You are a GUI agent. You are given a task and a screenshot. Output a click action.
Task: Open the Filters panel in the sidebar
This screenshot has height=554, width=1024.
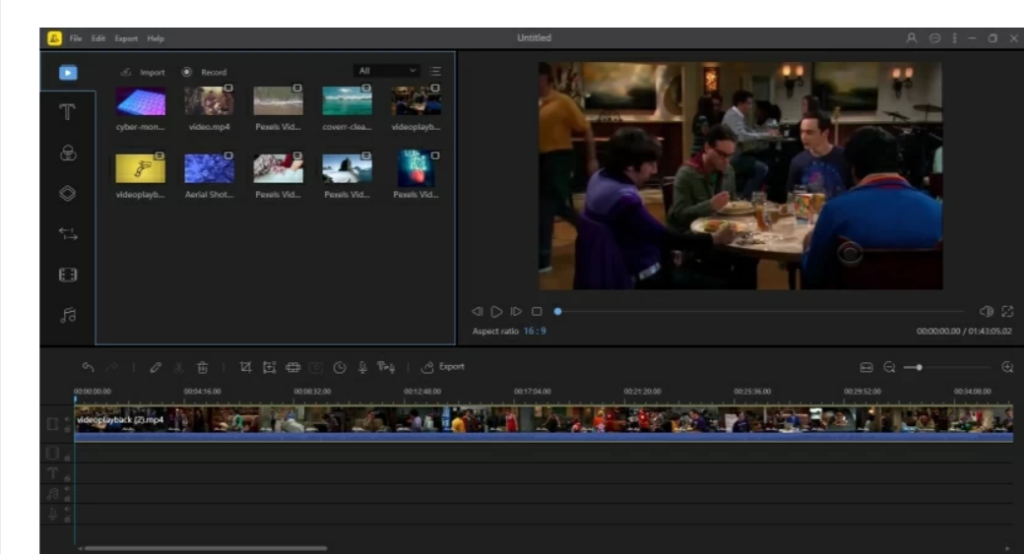tap(68, 153)
